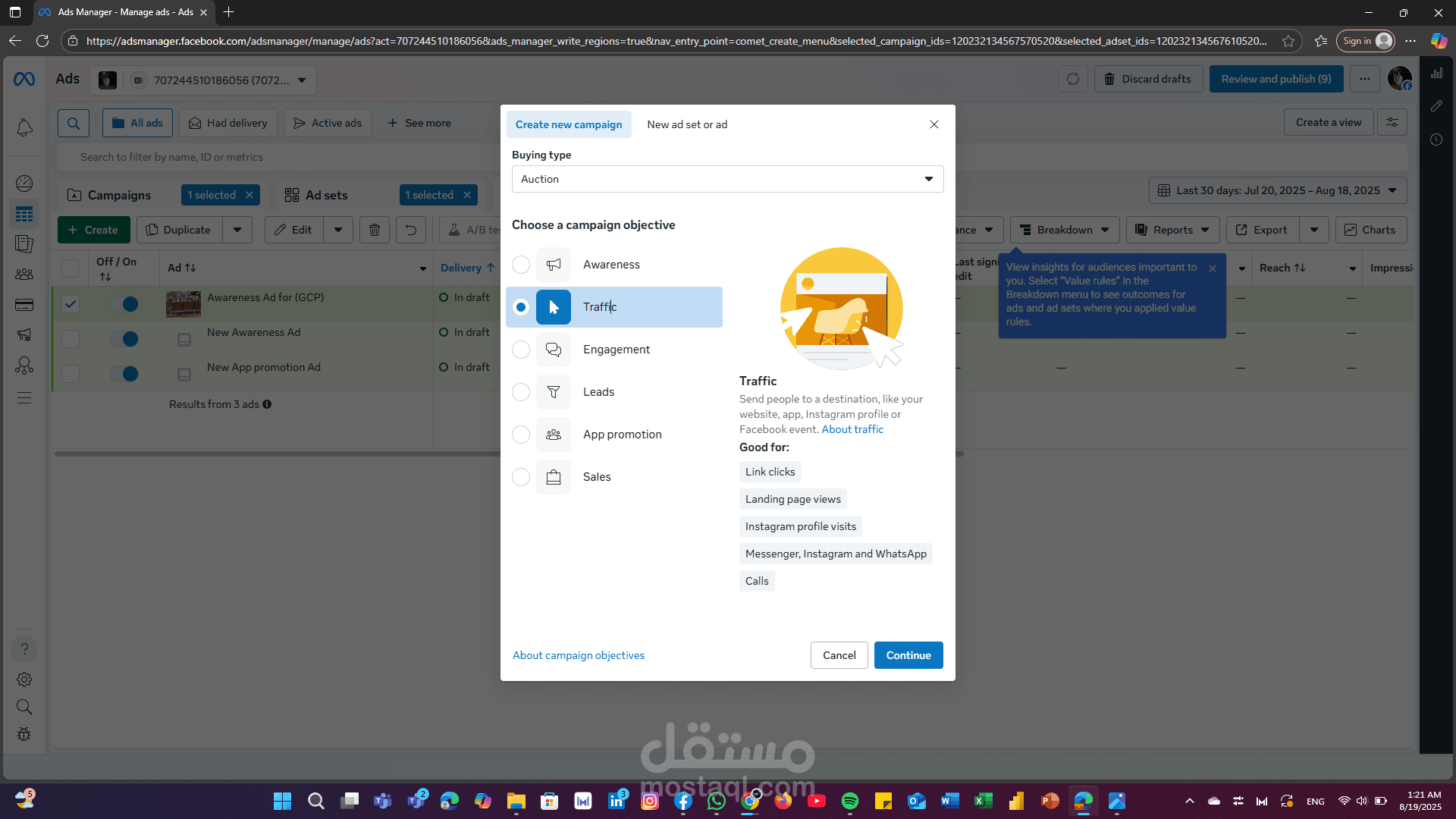Click the delete trash icon in toolbar

pyautogui.click(x=375, y=230)
